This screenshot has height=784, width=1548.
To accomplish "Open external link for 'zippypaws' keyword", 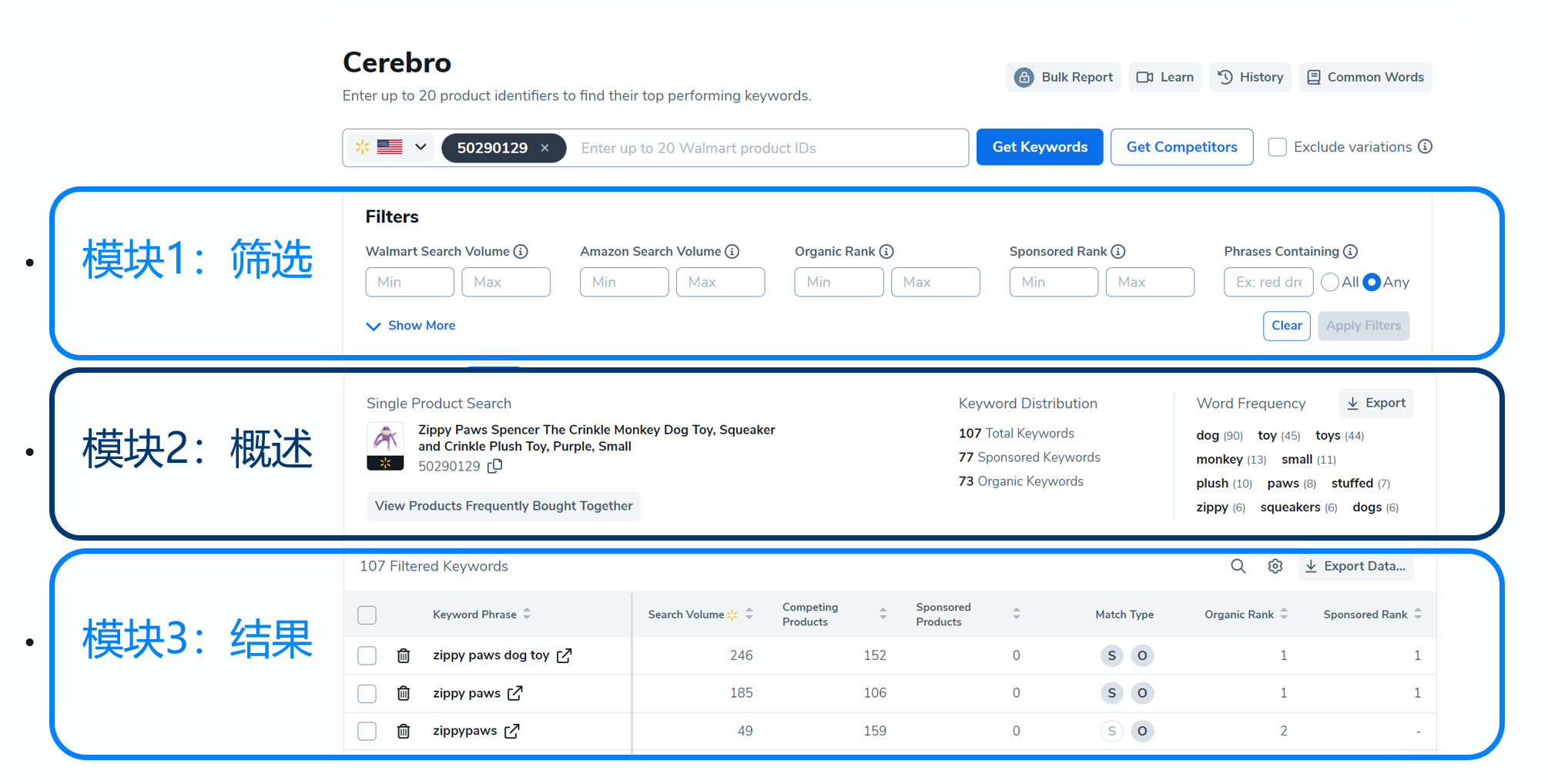I will [x=512, y=731].
